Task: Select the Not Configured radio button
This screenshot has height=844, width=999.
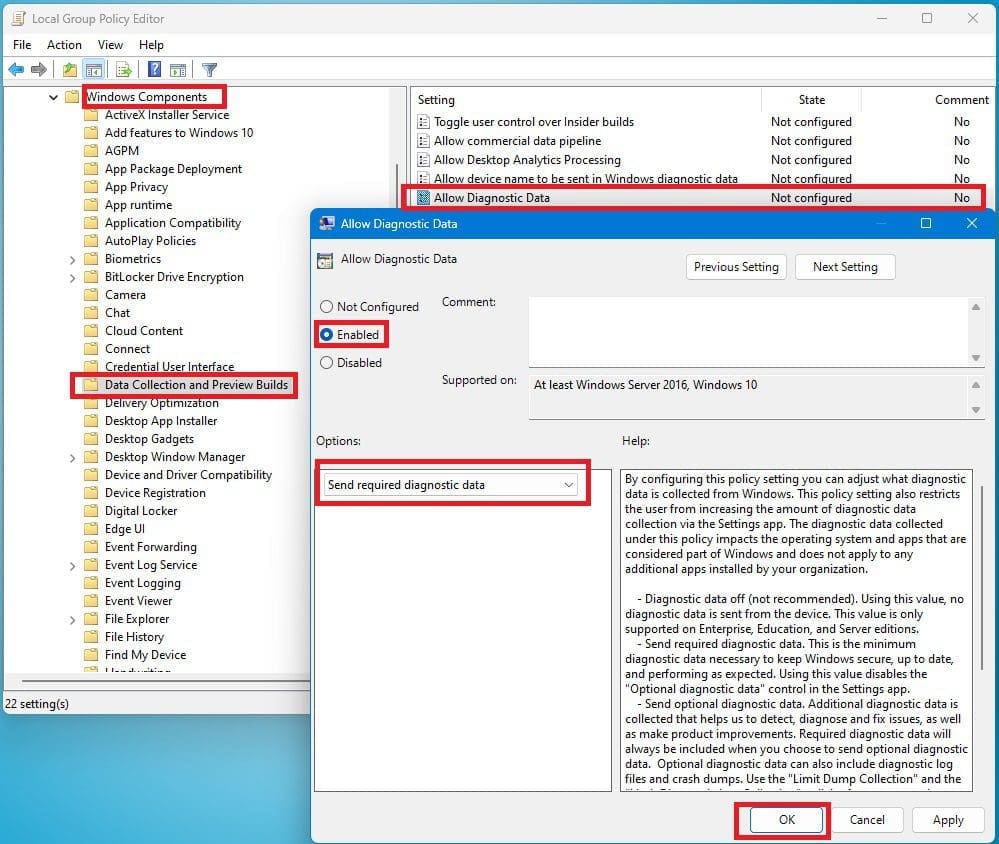Action: coord(327,307)
